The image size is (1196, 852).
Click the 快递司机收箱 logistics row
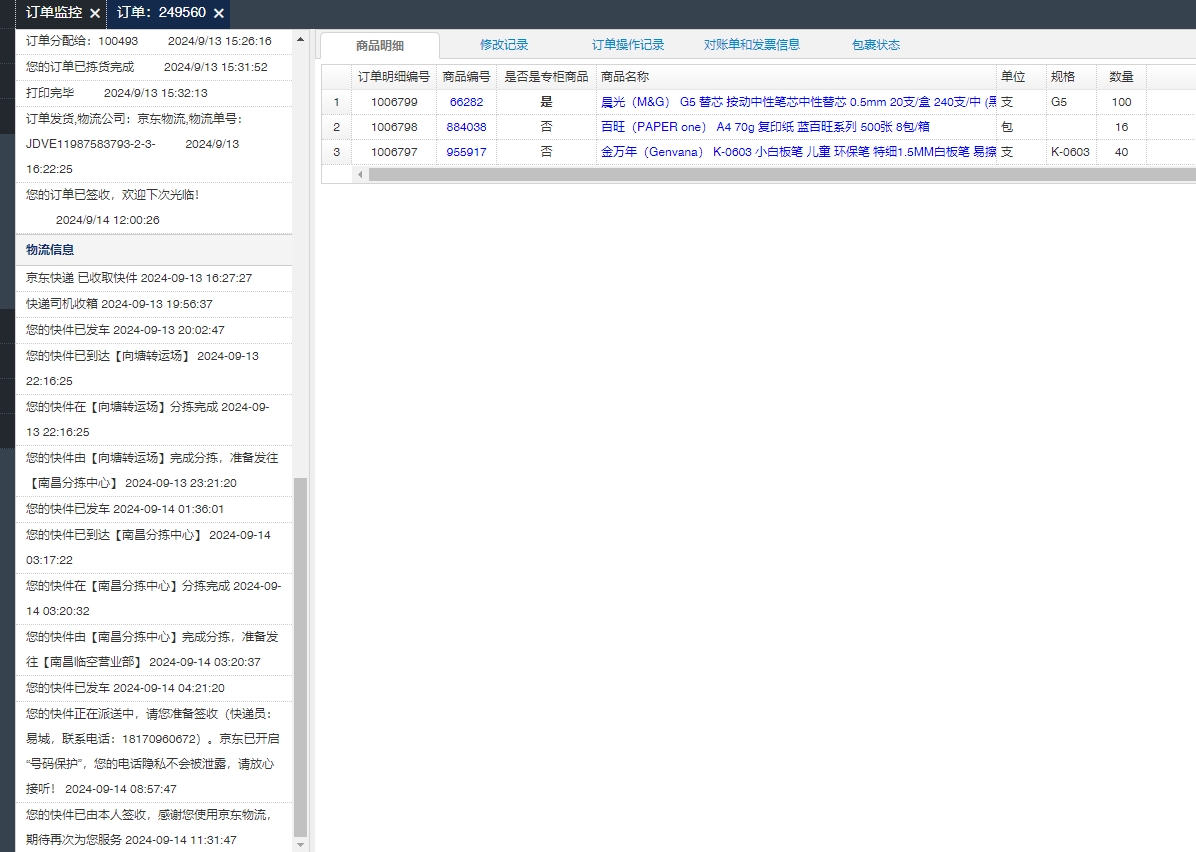click(153, 304)
